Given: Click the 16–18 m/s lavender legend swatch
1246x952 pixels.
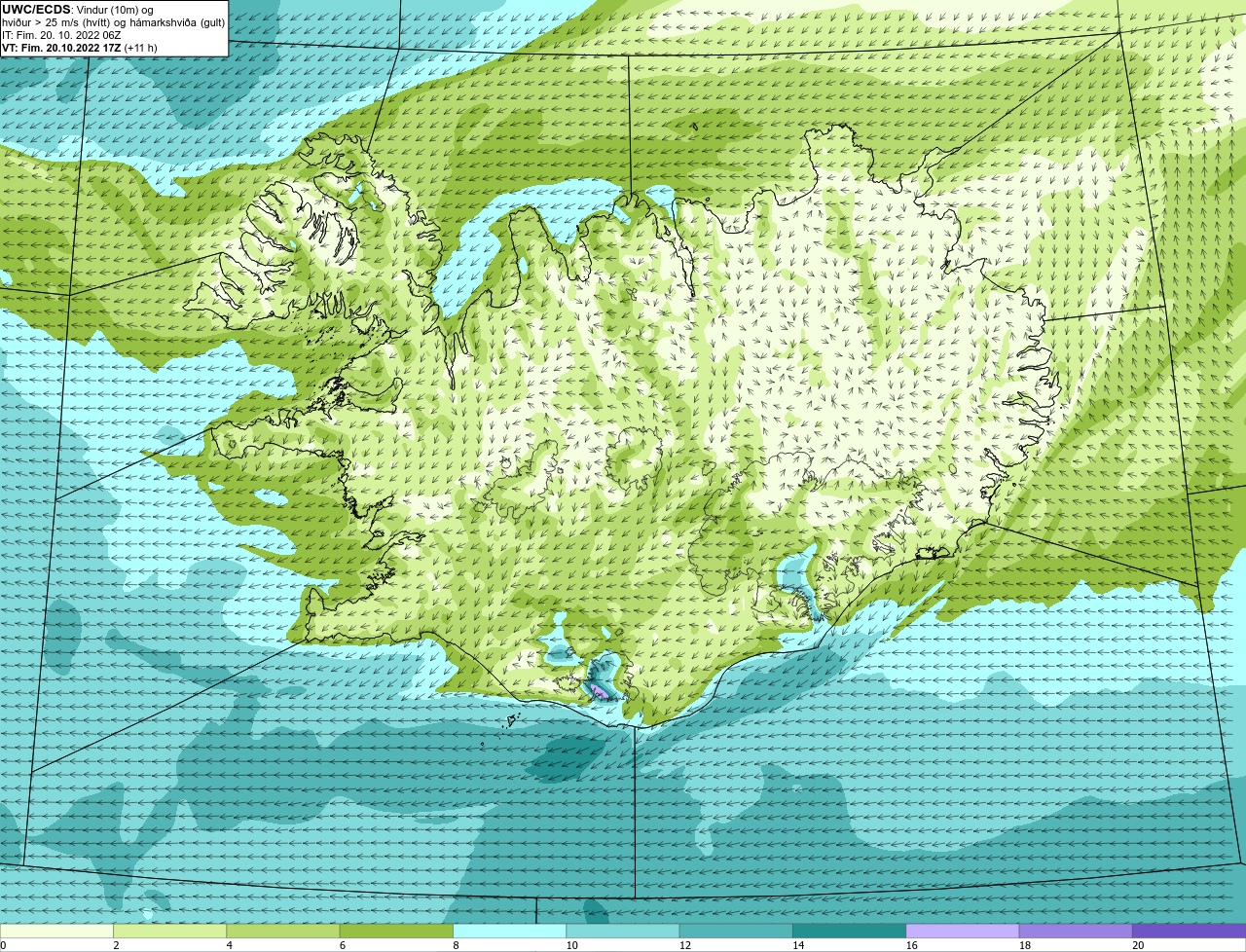Looking at the screenshot, I should click(x=962, y=932).
